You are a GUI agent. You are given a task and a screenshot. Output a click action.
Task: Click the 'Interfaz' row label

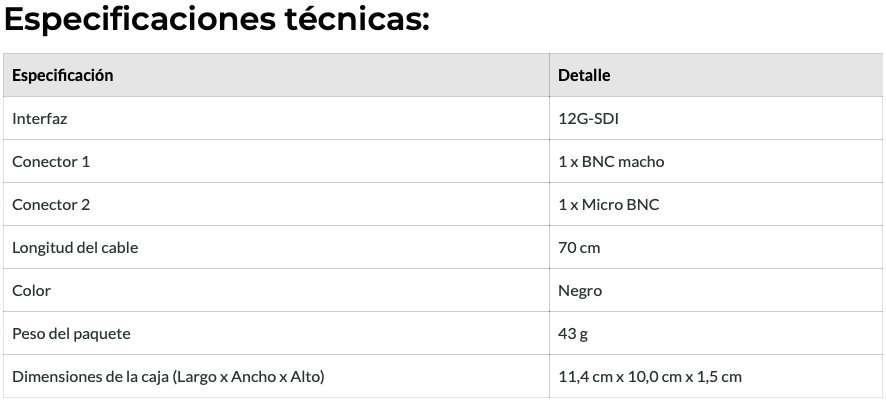[x=40, y=118]
